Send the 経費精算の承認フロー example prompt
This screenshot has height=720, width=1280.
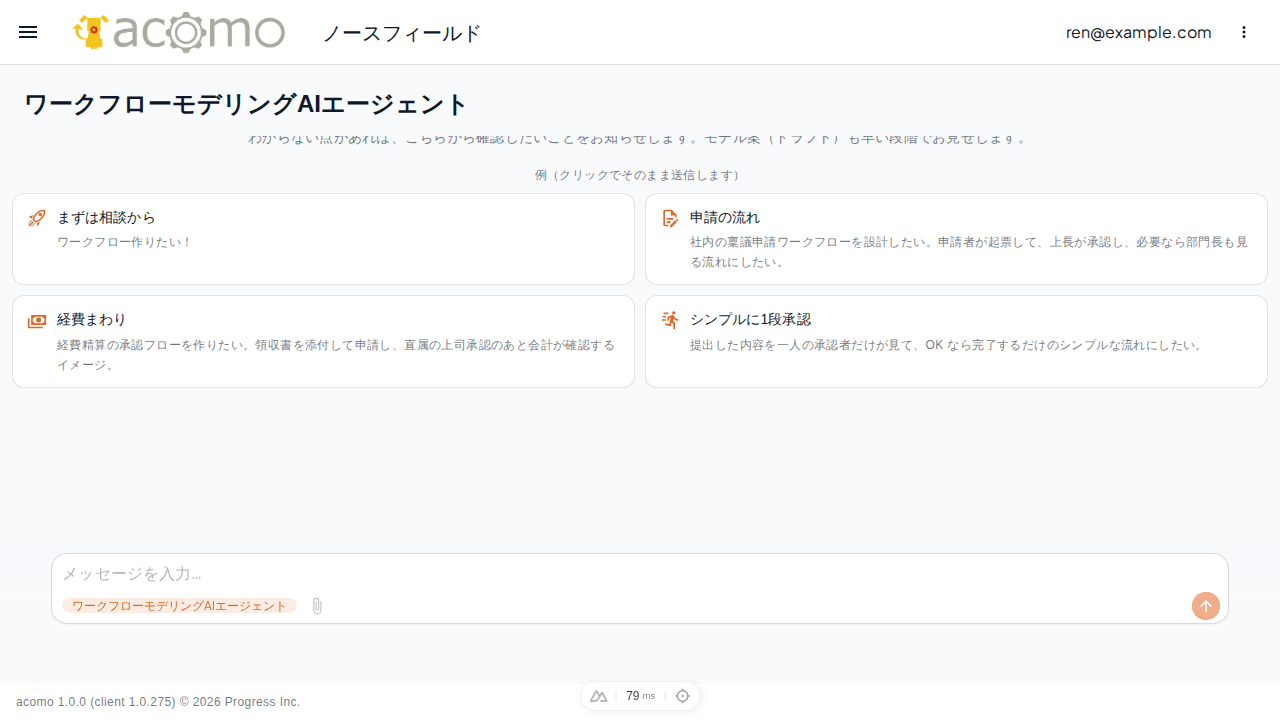(x=323, y=341)
